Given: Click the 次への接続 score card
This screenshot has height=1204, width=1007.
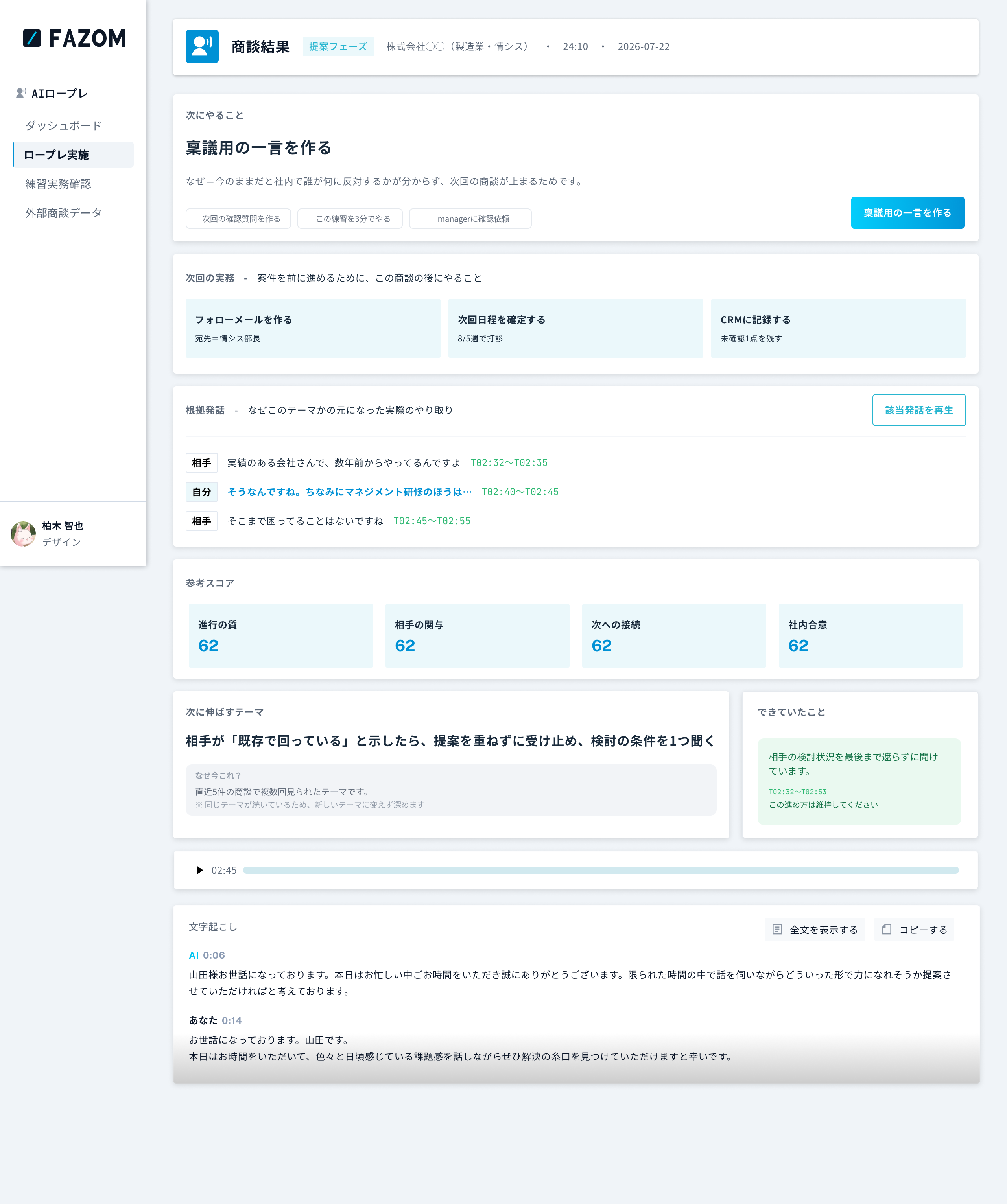Looking at the screenshot, I should click(674, 636).
